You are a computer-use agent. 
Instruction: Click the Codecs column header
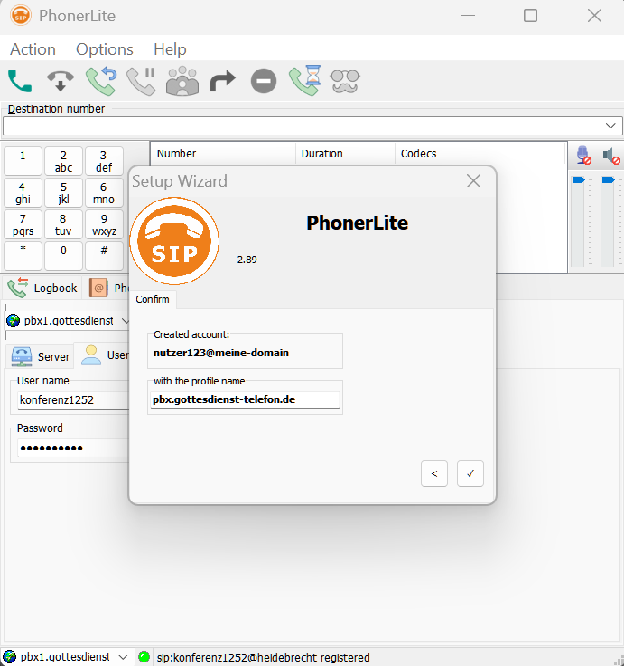tap(480, 153)
